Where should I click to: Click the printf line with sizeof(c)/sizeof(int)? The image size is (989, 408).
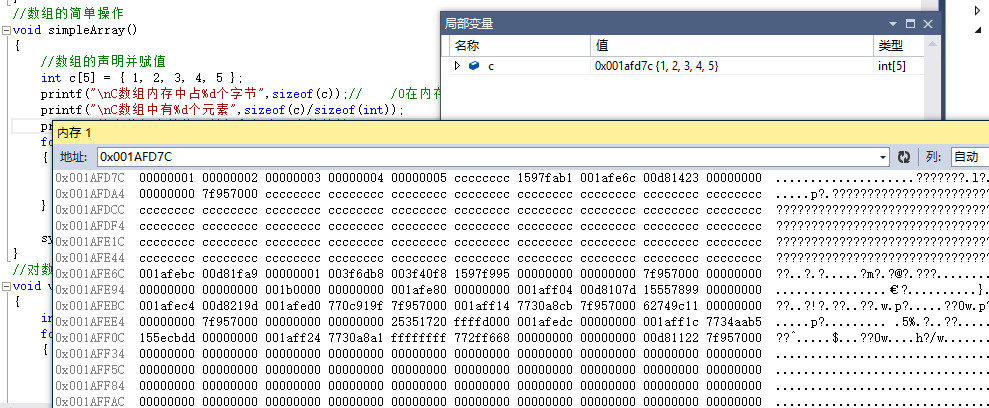click(x=223, y=110)
